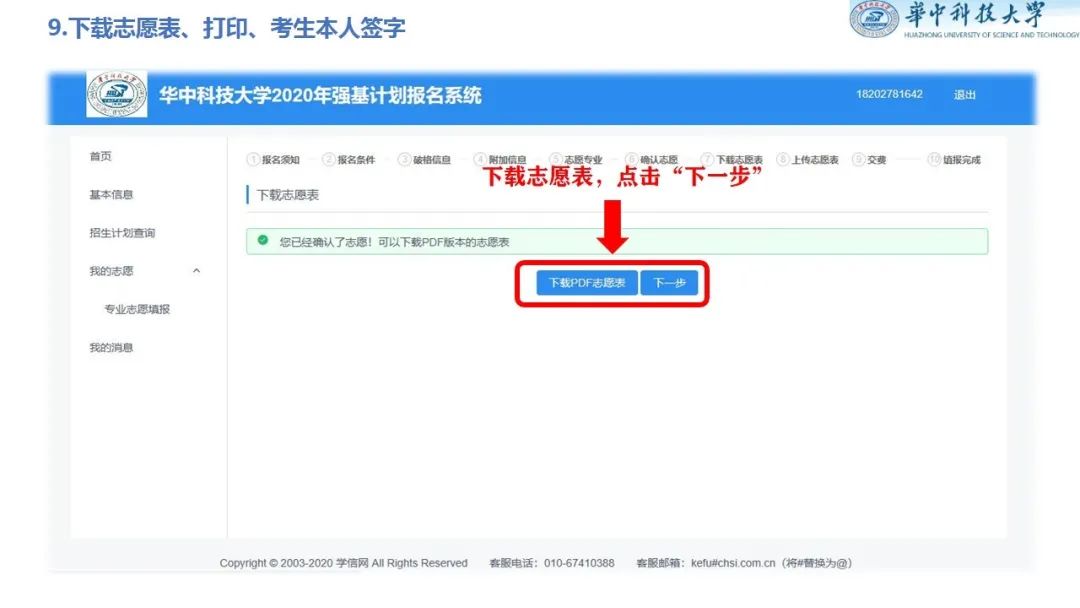Click the 下载PDF志愿表 button
1080x608 pixels.
(587, 283)
